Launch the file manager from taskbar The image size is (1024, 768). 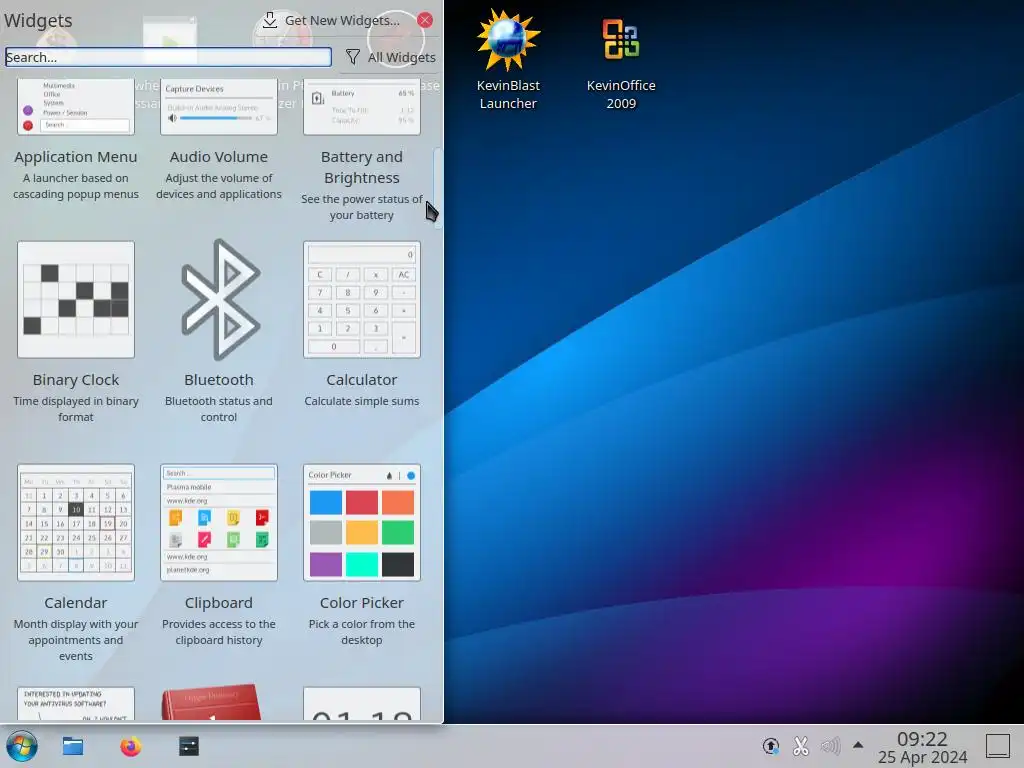pos(72,746)
